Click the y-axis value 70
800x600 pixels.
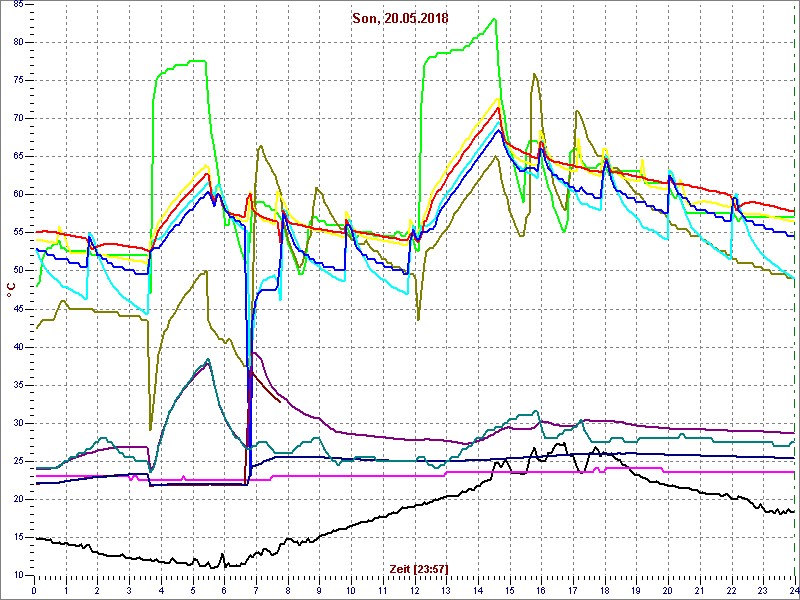click(x=17, y=118)
